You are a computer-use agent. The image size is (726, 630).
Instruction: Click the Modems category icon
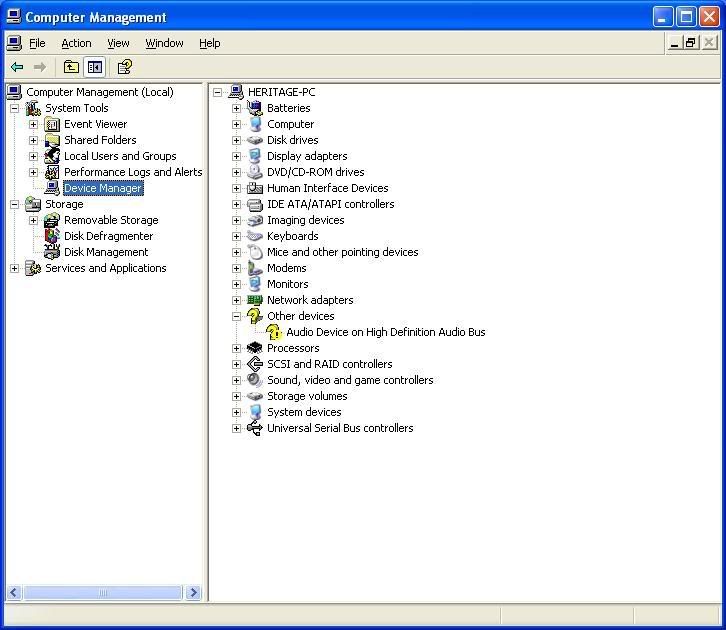pyautogui.click(x=255, y=268)
